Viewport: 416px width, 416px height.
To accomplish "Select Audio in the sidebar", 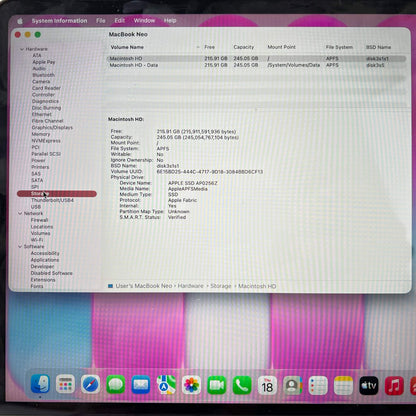I will point(39,68).
